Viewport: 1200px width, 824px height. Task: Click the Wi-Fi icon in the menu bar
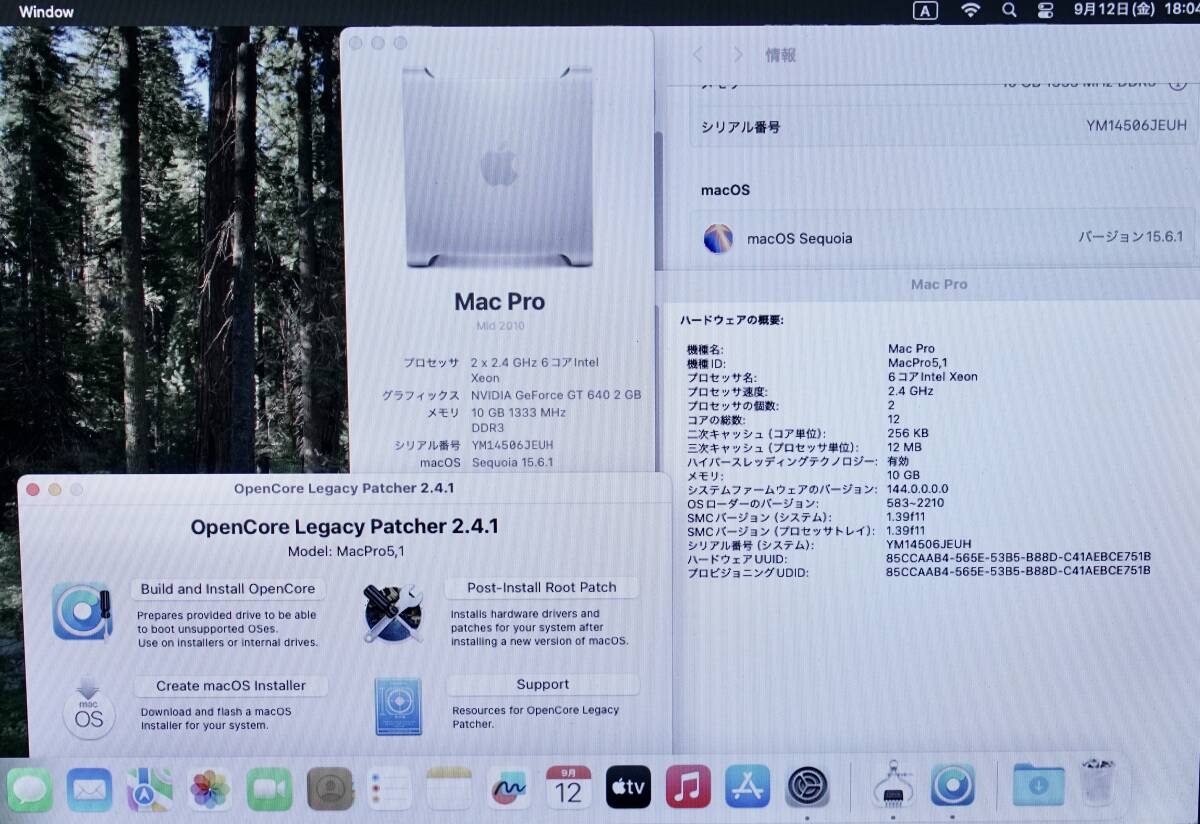[x=971, y=11]
